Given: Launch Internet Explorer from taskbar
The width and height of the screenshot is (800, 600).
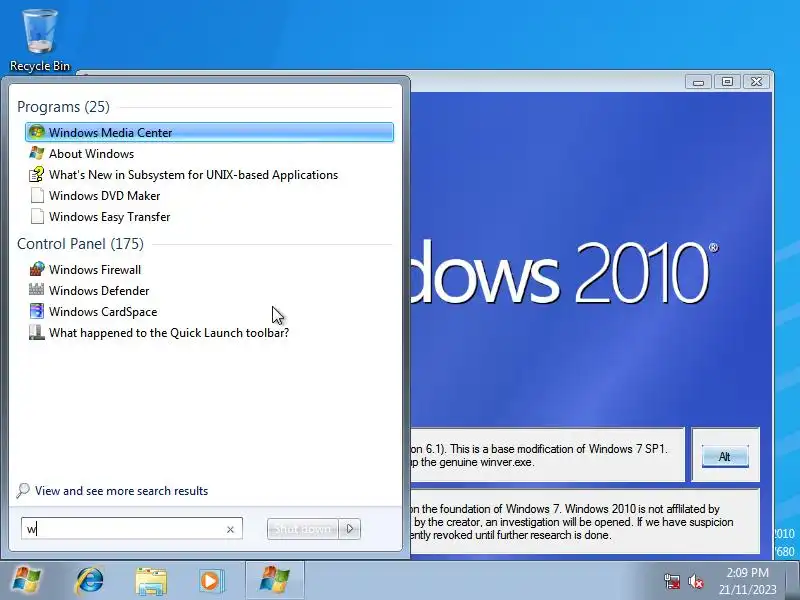Looking at the screenshot, I should point(89,581).
